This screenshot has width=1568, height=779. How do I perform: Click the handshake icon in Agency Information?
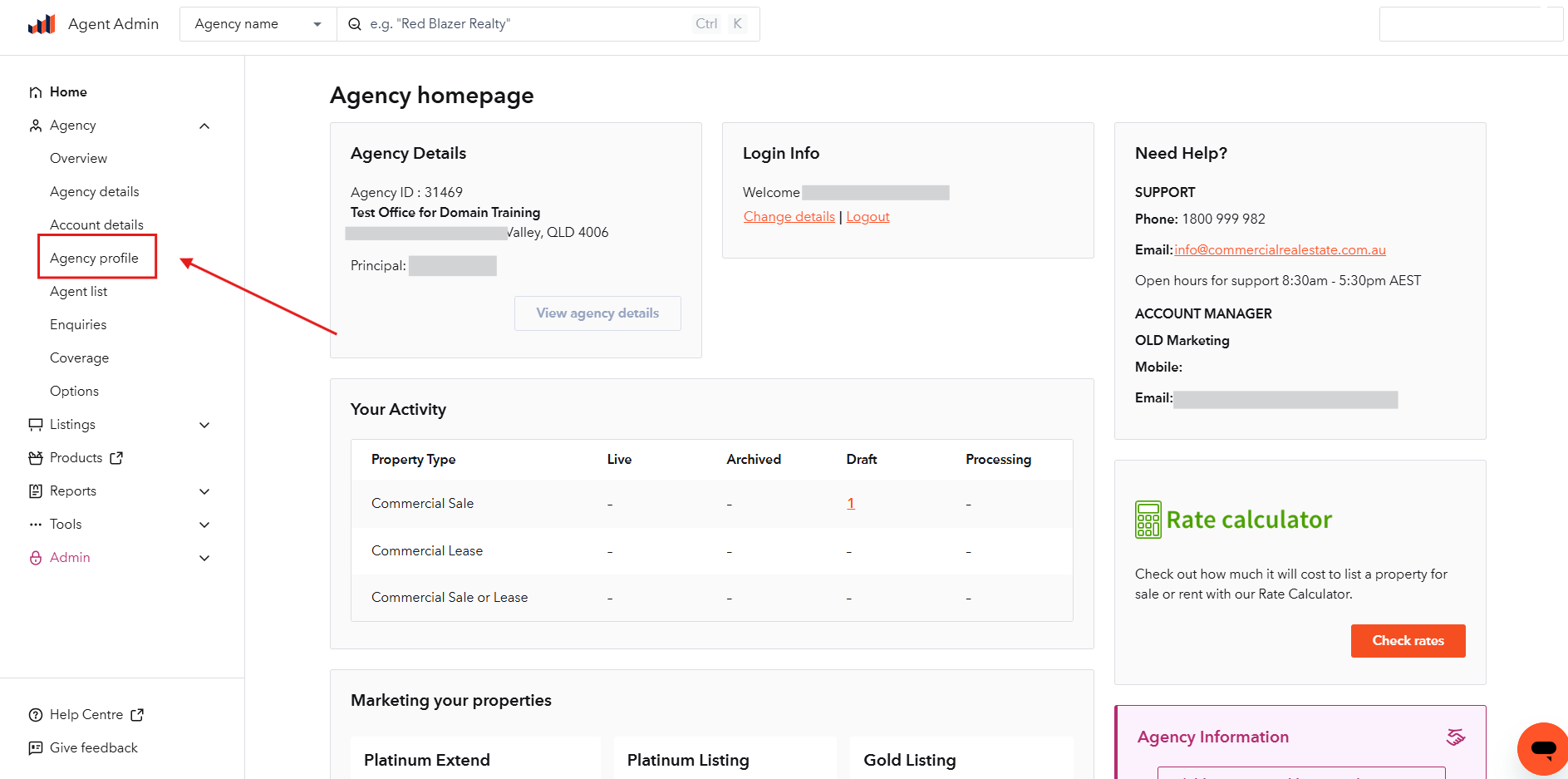pos(1455,737)
